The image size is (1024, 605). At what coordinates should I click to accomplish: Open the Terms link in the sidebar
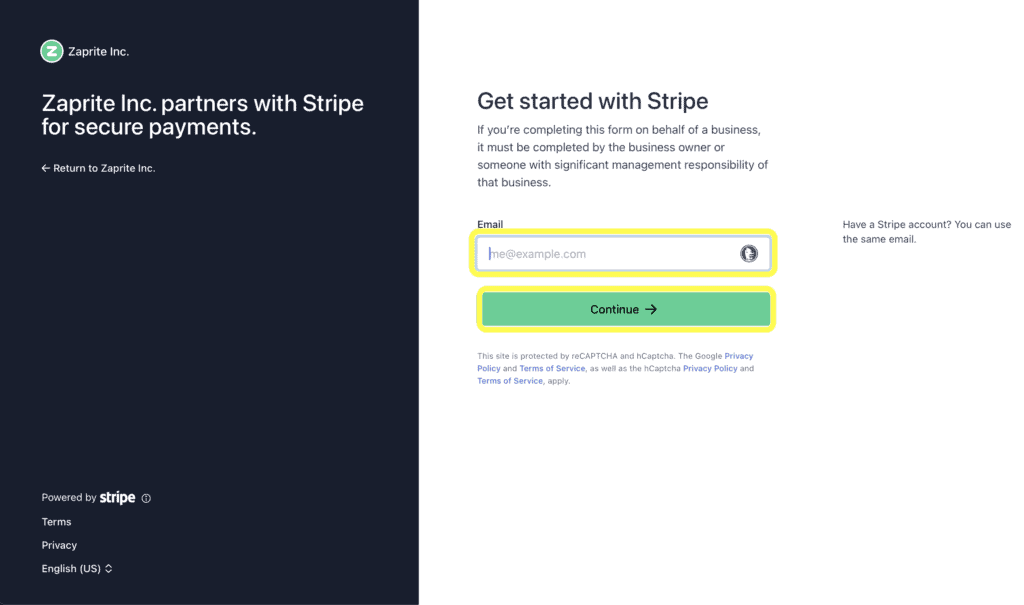(x=56, y=521)
